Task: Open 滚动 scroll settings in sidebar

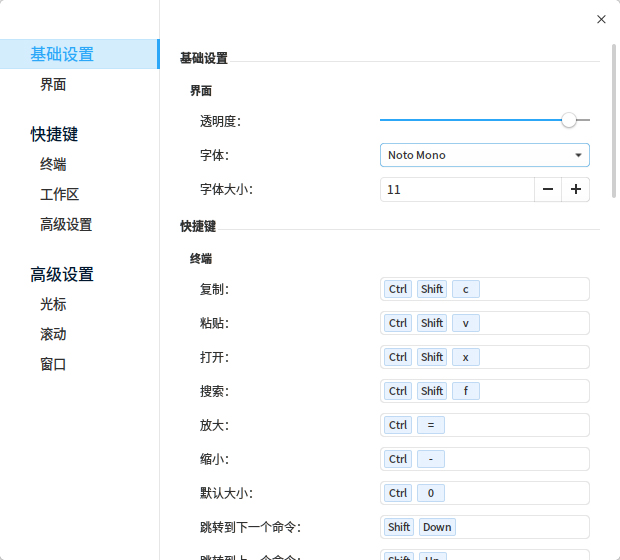Action: pyautogui.click(x=53, y=334)
